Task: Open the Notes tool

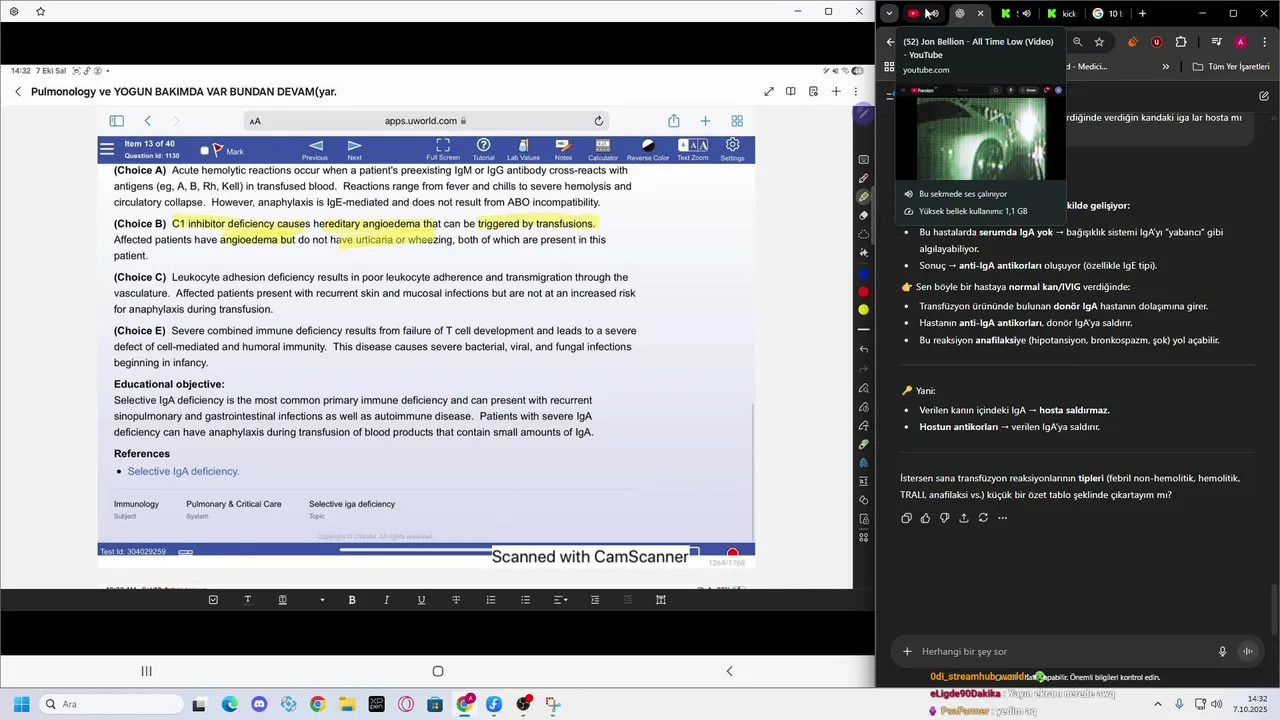Action: coord(563,150)
